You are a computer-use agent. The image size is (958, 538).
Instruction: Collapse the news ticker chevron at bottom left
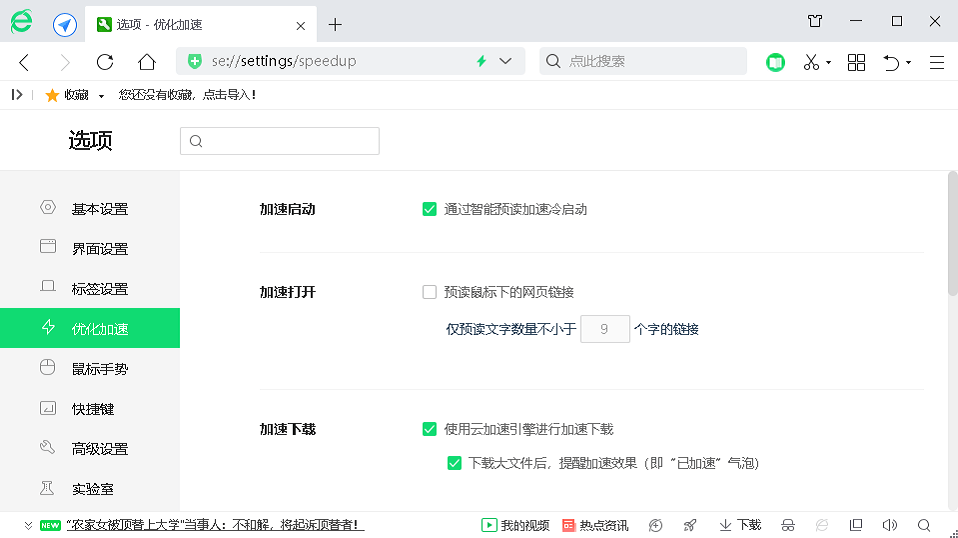28,525
